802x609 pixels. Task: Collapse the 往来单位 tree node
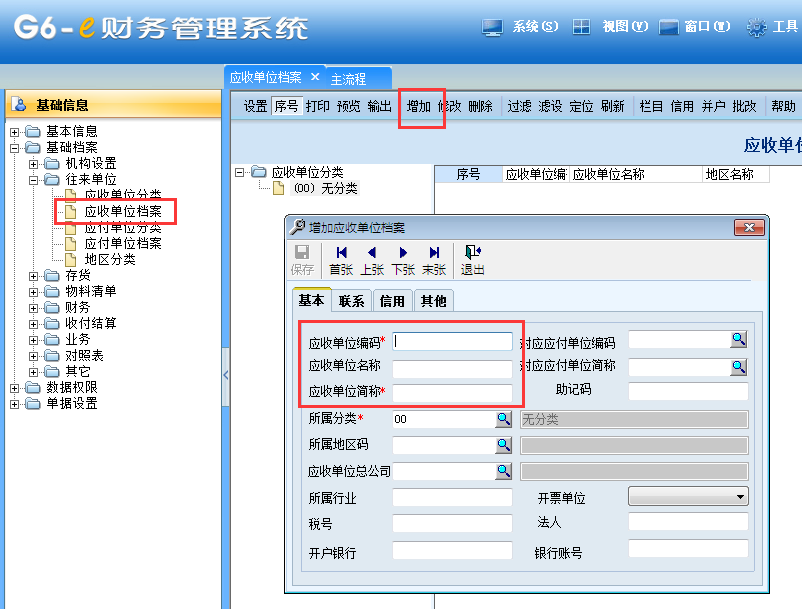pyautogui.click(x=35, y=179)
